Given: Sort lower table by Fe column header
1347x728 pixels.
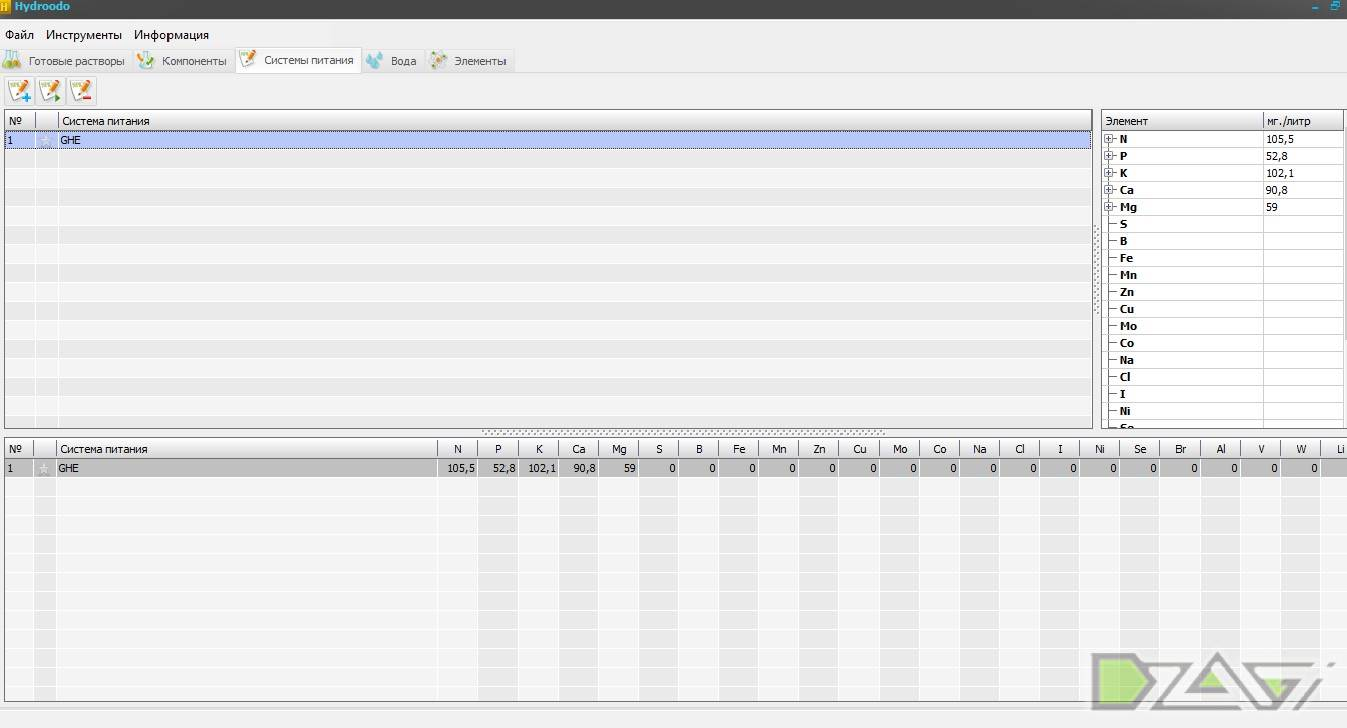Looking at the screenshot, I should (x=739, y=449).
